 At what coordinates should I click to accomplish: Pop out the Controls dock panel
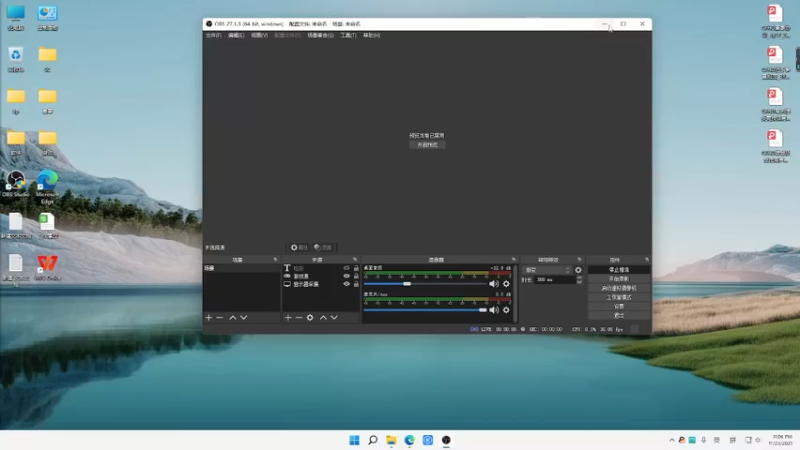tap(646, 260)
